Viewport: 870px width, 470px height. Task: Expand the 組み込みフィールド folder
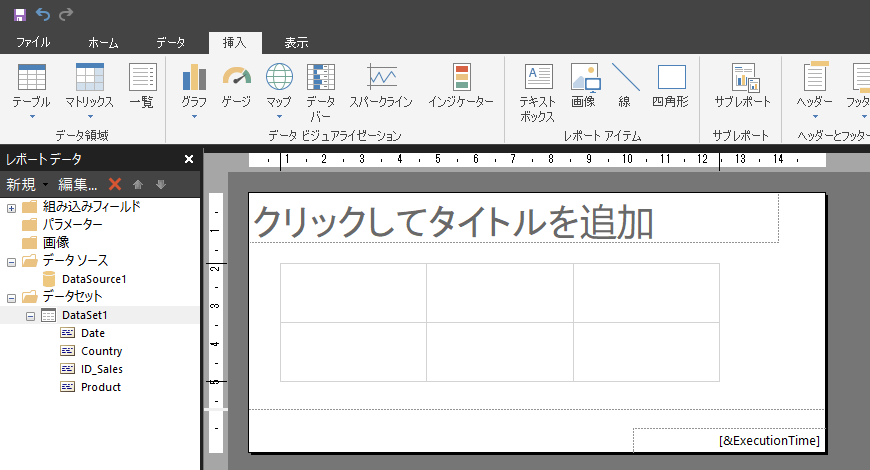coord(11,208)
